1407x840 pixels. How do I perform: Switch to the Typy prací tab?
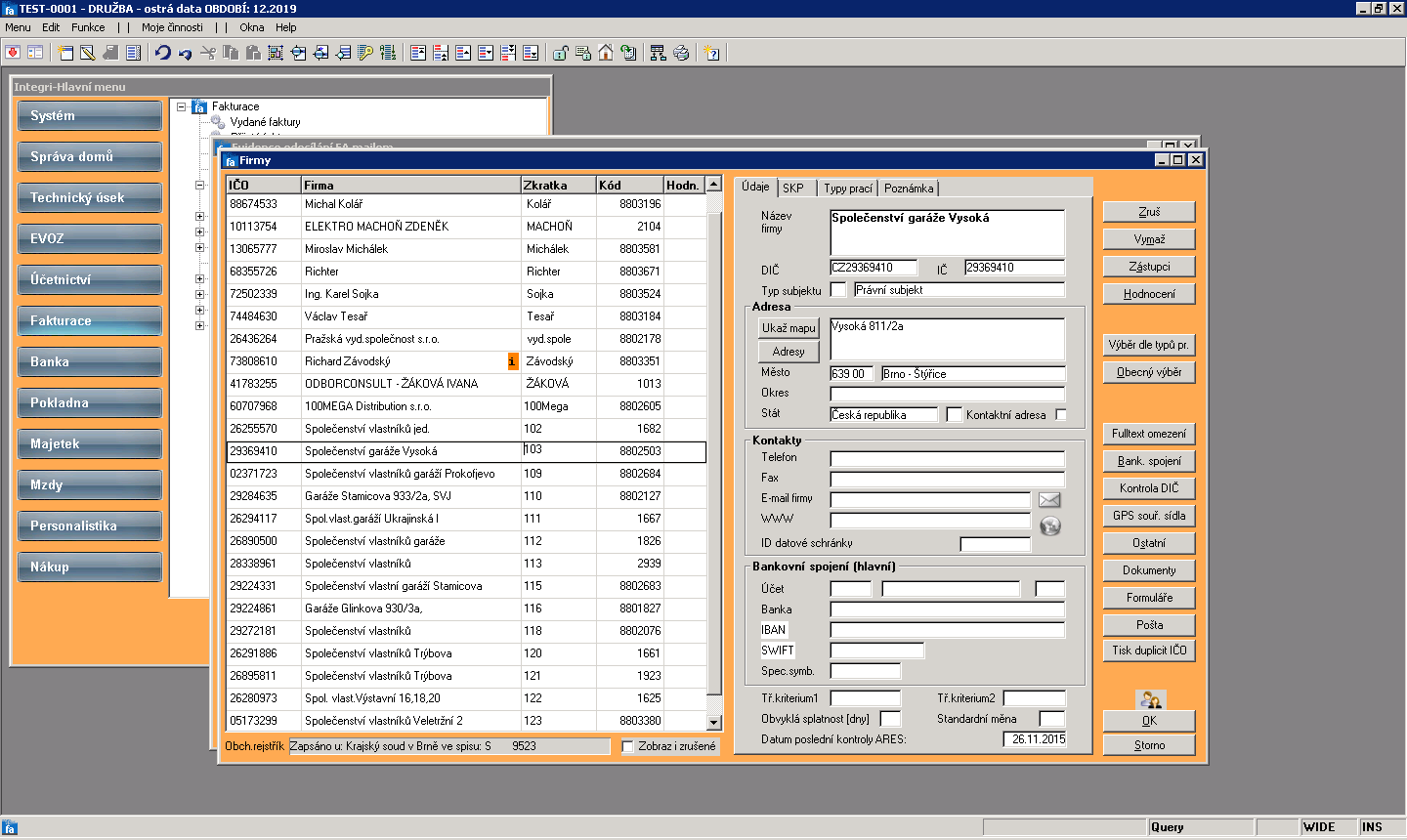click(x=848, y=189)
